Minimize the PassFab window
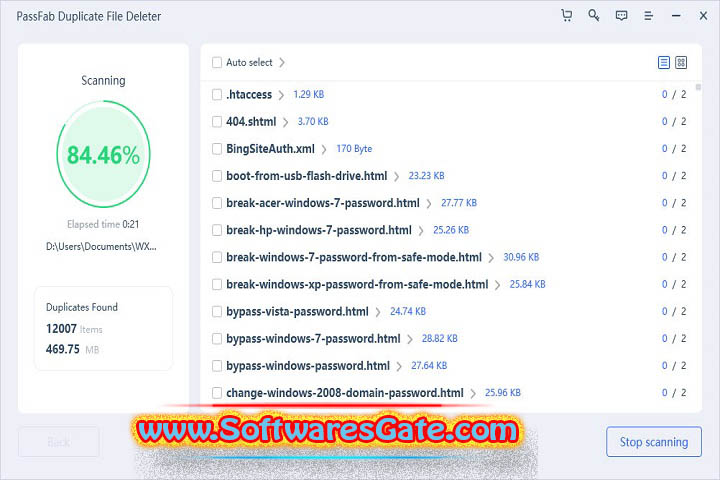 pos(676,16)
